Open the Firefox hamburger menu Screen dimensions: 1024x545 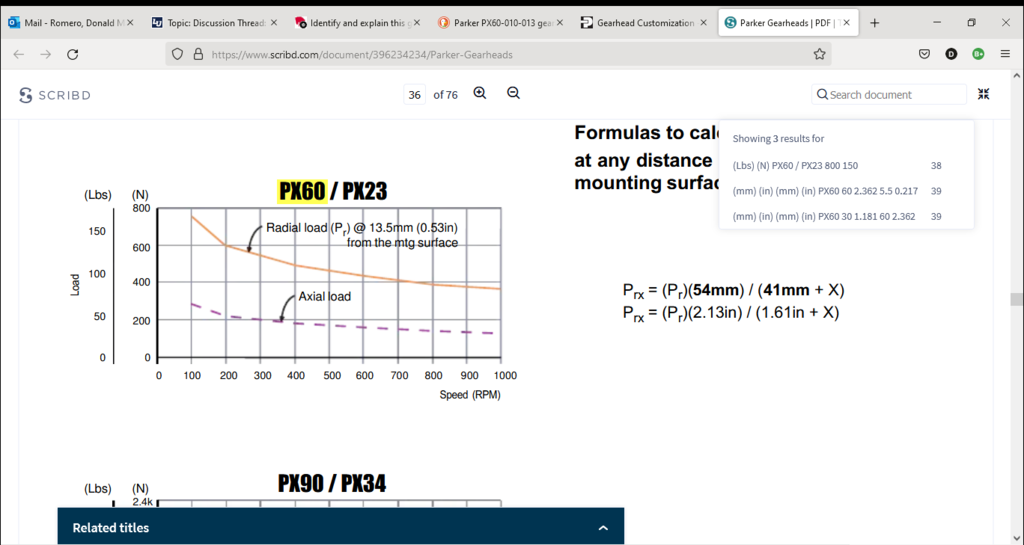pyautogui.click(x=1005, y=54)
